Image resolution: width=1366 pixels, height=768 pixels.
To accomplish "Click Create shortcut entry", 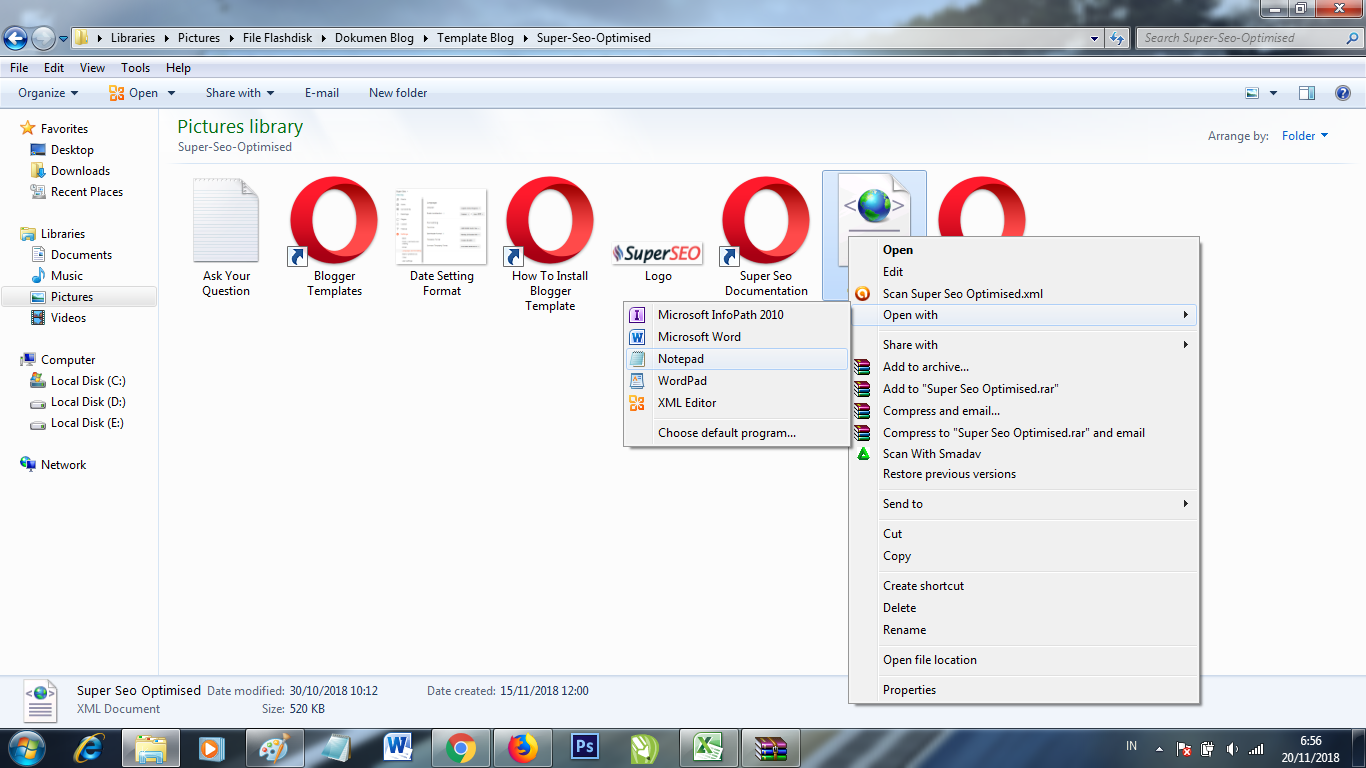I will point(1024,586).
